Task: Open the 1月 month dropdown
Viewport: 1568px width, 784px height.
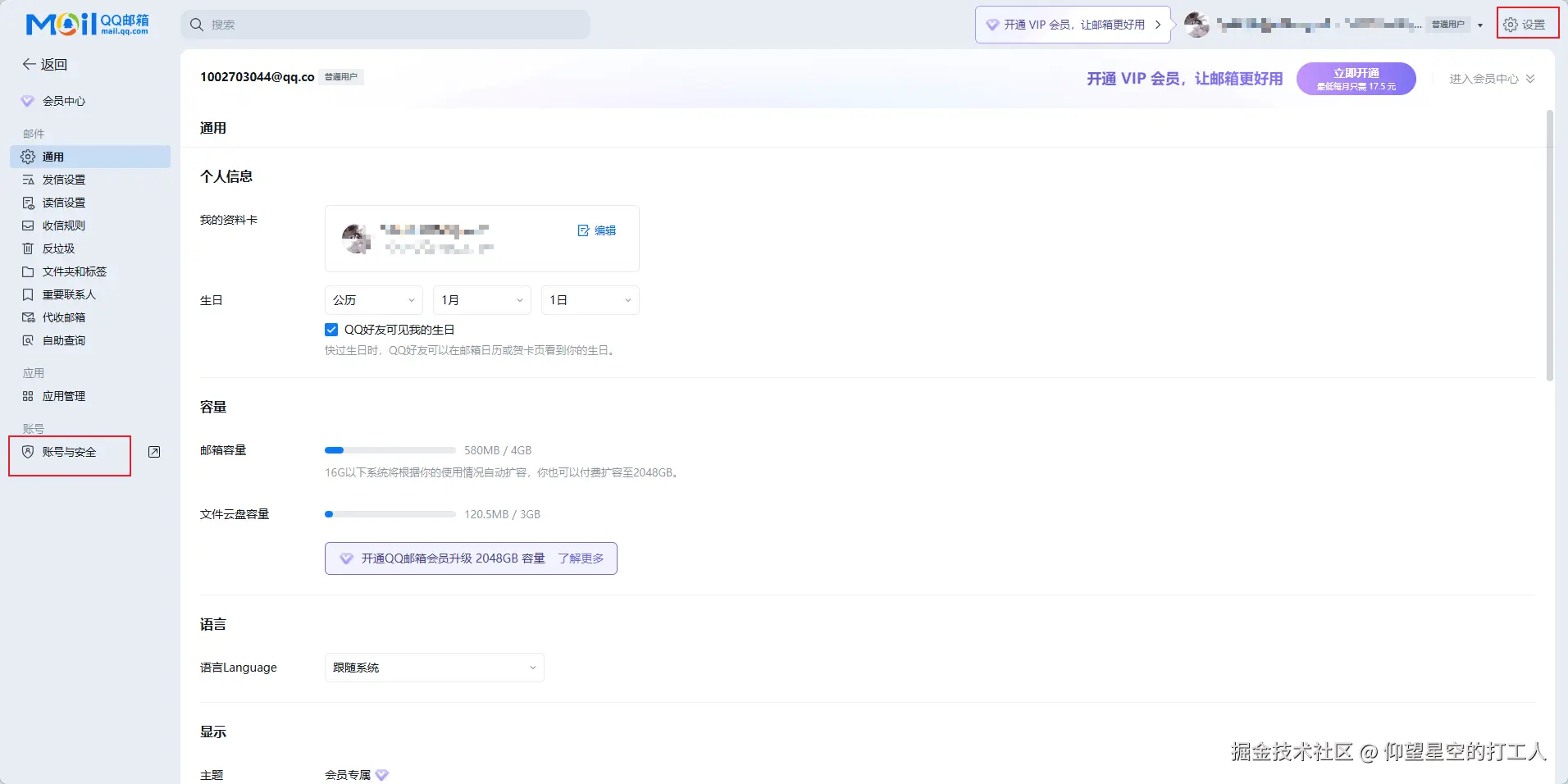Action: point(482,300)
